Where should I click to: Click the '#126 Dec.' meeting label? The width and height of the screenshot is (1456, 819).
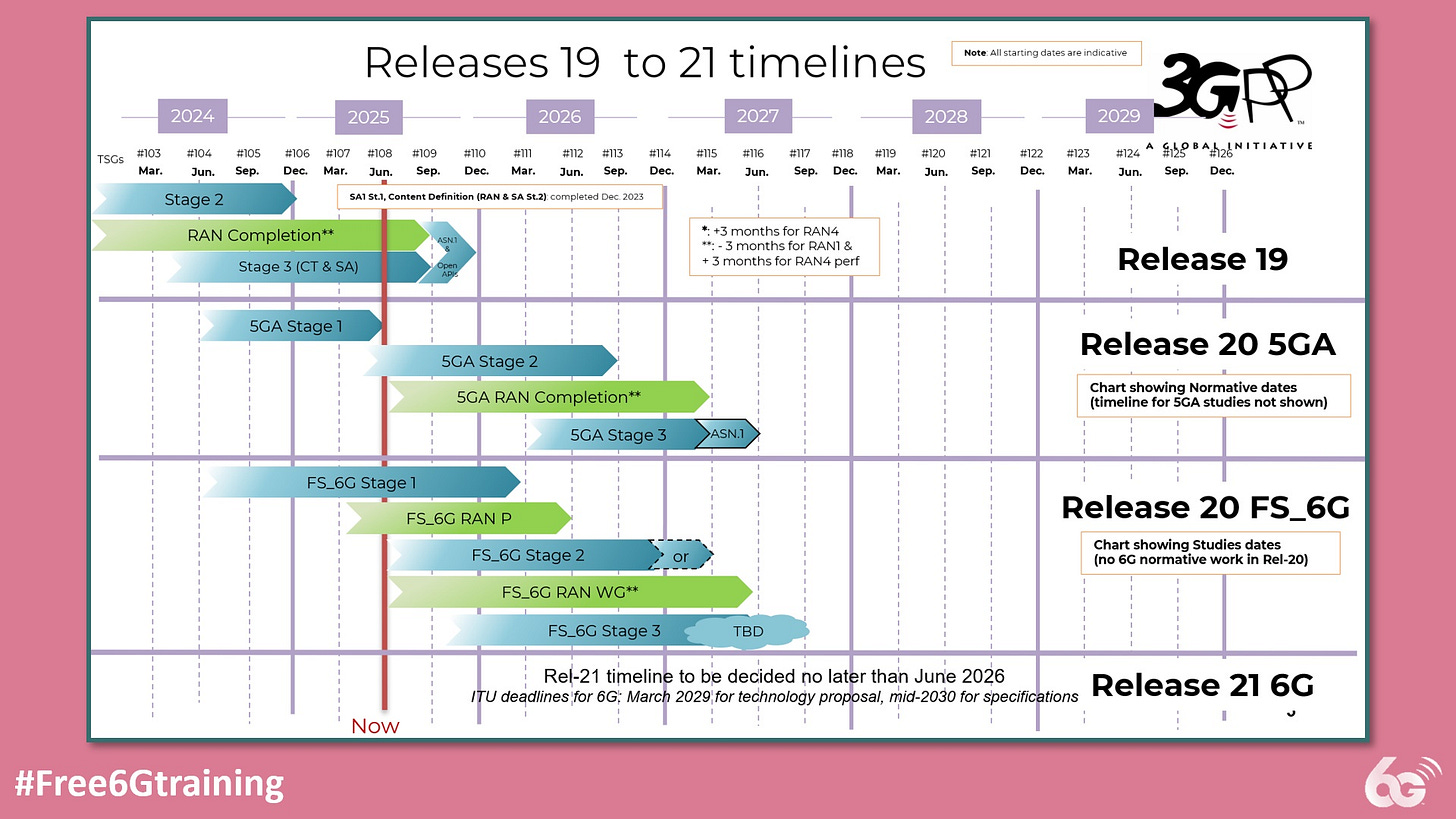click(x=1221, y=162)
